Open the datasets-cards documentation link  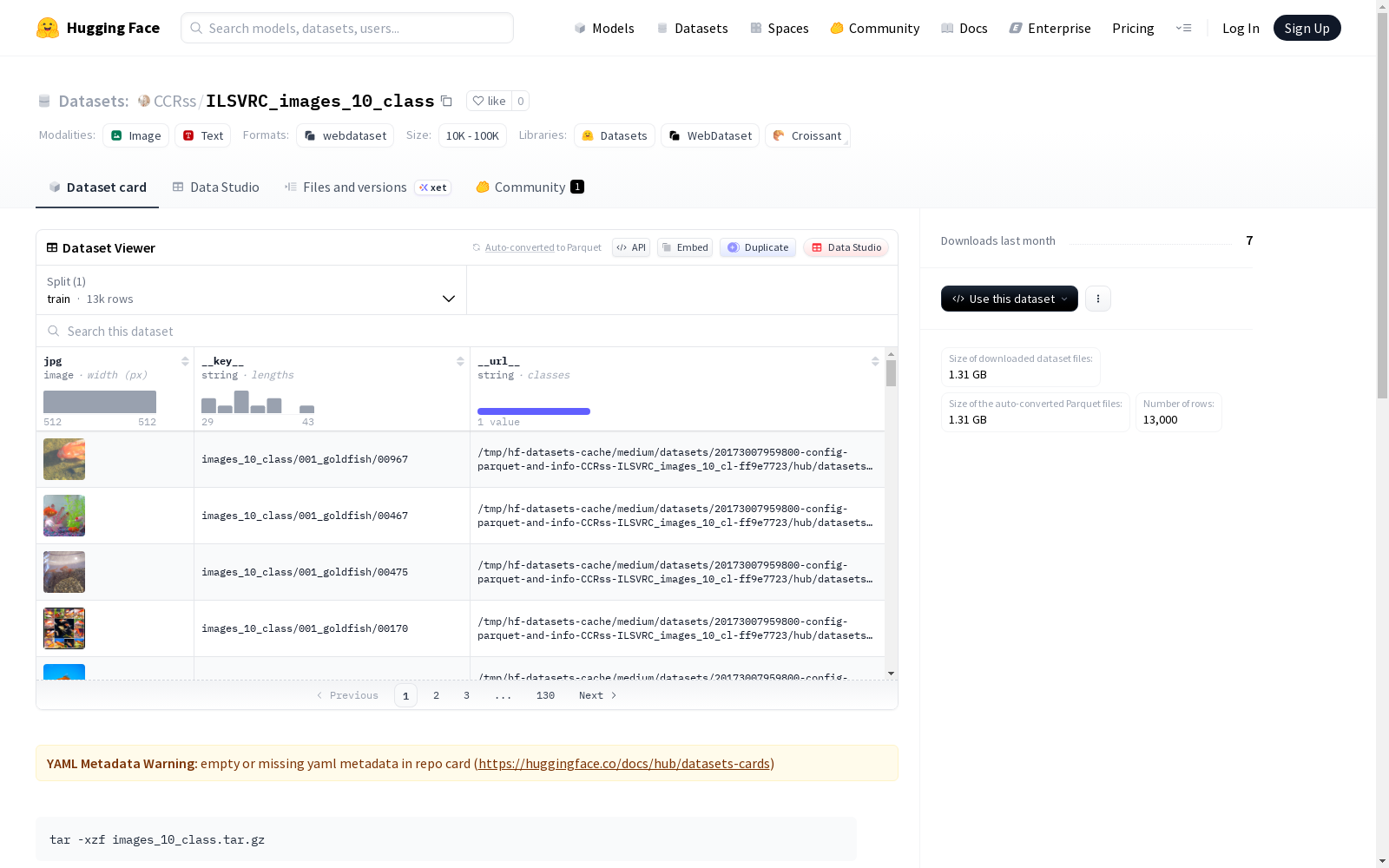(x=624, y=764)
